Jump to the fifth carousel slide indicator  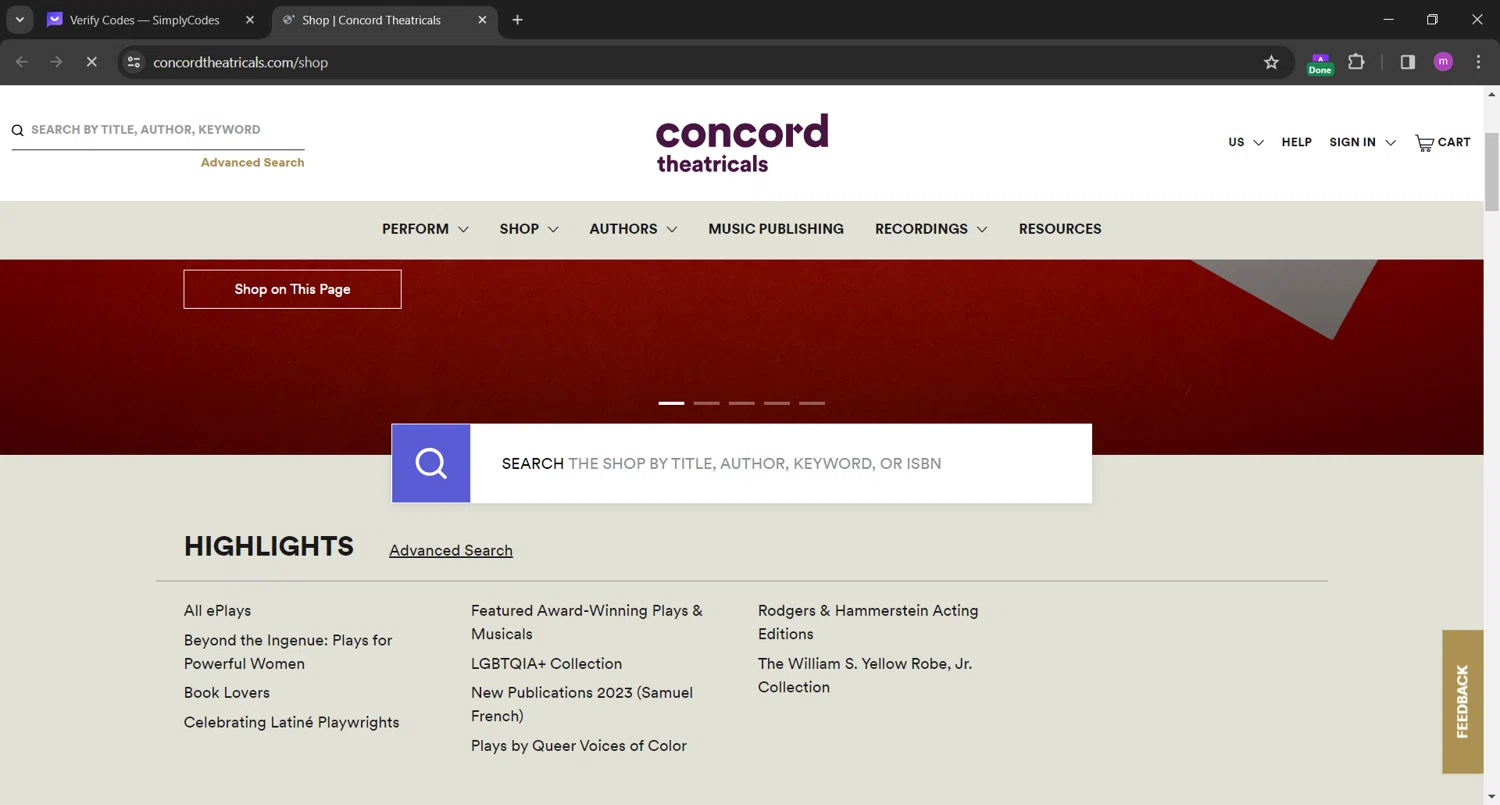812,403
